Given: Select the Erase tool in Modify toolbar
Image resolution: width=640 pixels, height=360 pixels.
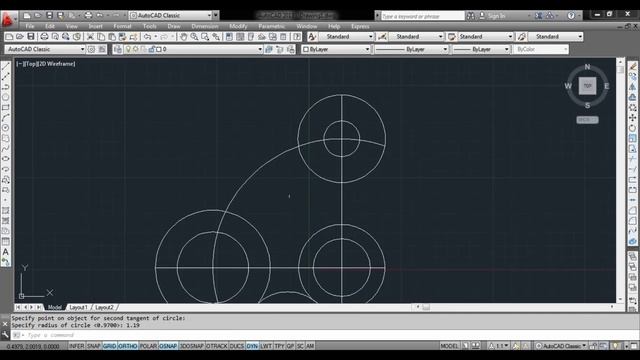Looking at the screenshot, I should [x=633, y=66].
